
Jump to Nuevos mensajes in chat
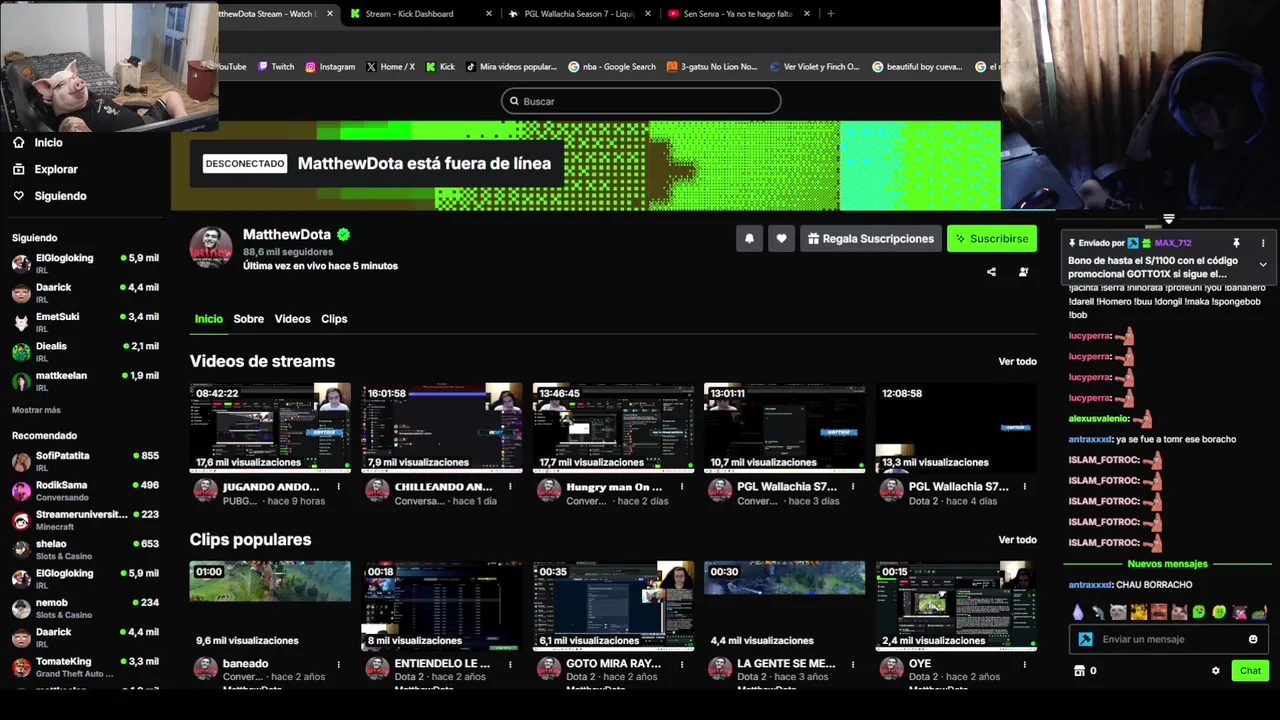coord(1167,564)
